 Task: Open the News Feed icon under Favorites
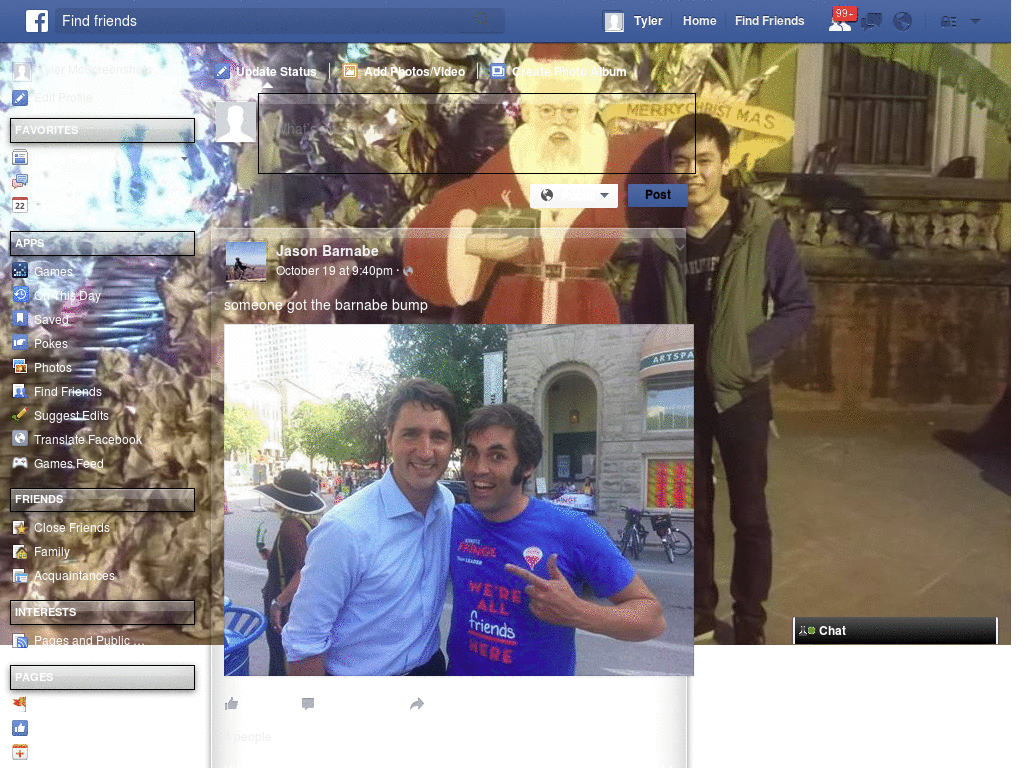(x=20, y=157)
